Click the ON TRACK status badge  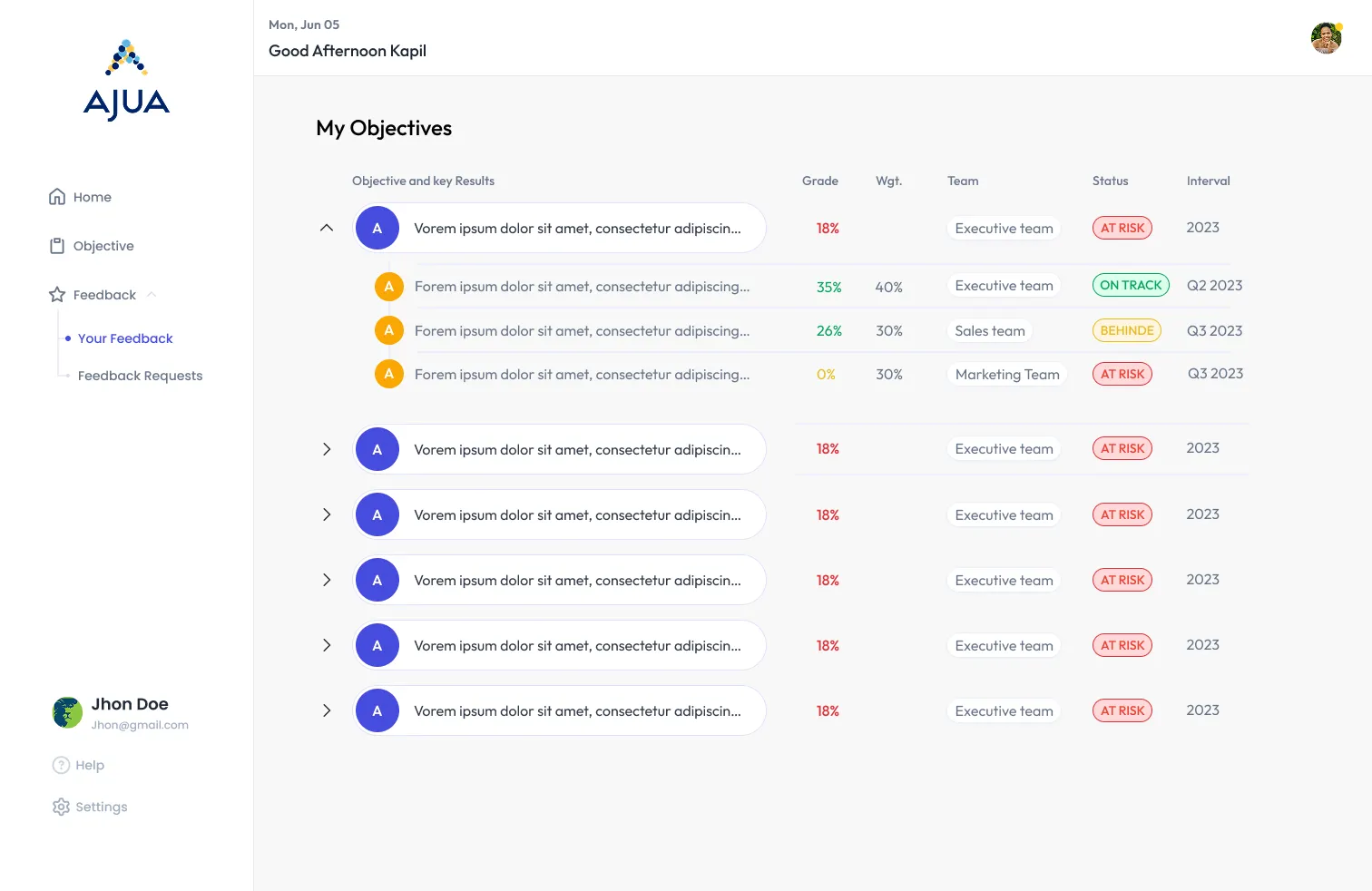(1131, 284)
